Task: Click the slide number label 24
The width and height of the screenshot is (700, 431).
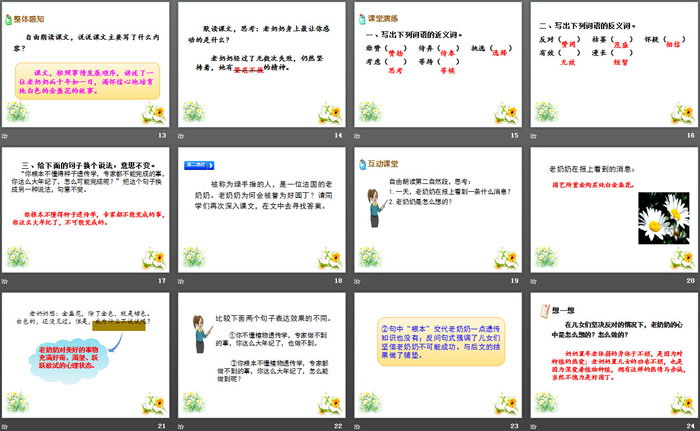Action: click(x=691, y=426)
